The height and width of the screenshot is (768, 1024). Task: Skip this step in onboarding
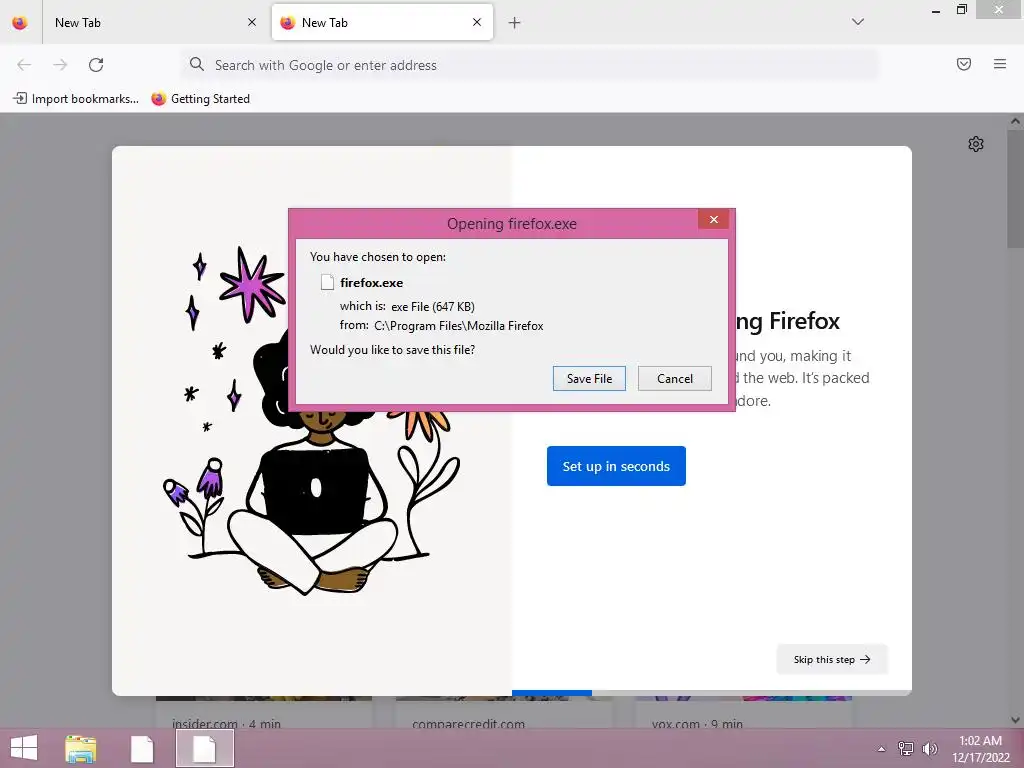pos(832,660)
